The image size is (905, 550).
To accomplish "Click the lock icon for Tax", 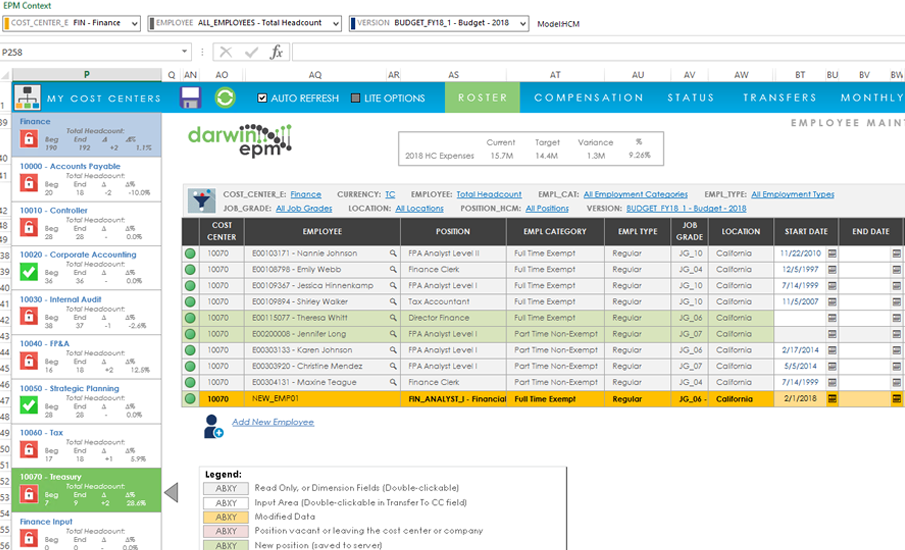I will click(x=29, y=450).
